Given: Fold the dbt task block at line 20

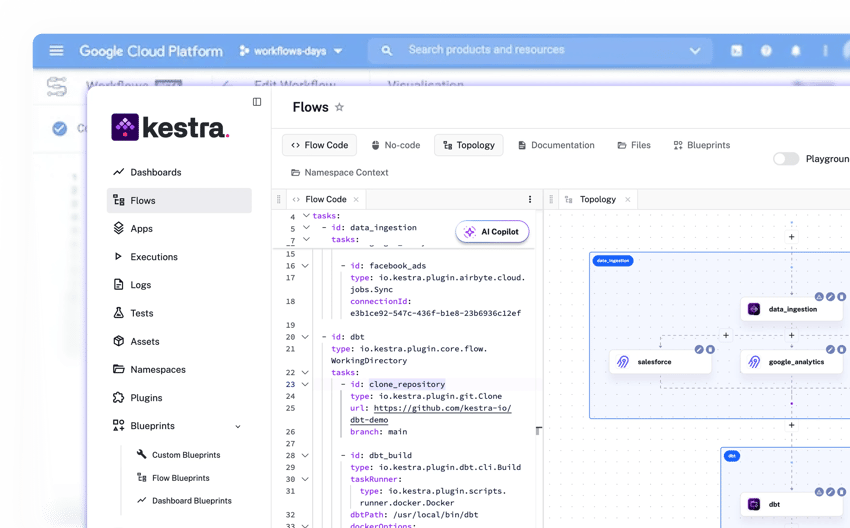Looking at the screenshot, I should click(x=307, y=337).
